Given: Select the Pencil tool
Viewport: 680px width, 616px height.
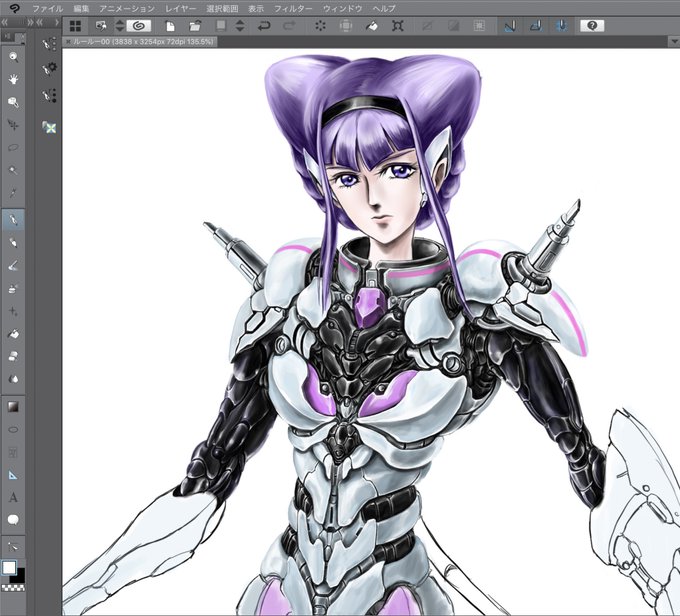Looking at the screenshot, I should click(x=13, y=242).
